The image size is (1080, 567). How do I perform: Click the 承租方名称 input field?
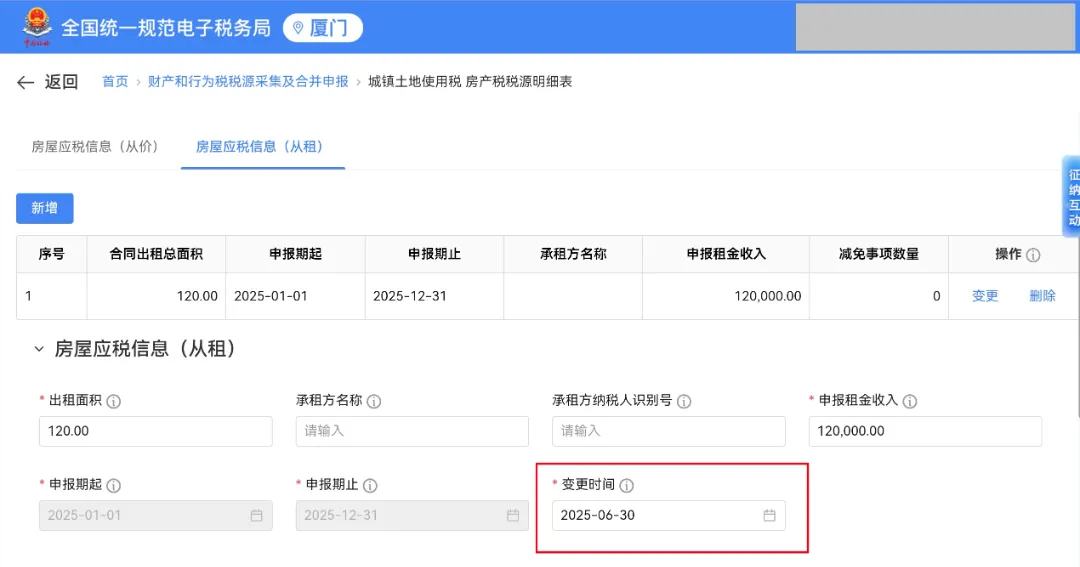coord(412,431)
